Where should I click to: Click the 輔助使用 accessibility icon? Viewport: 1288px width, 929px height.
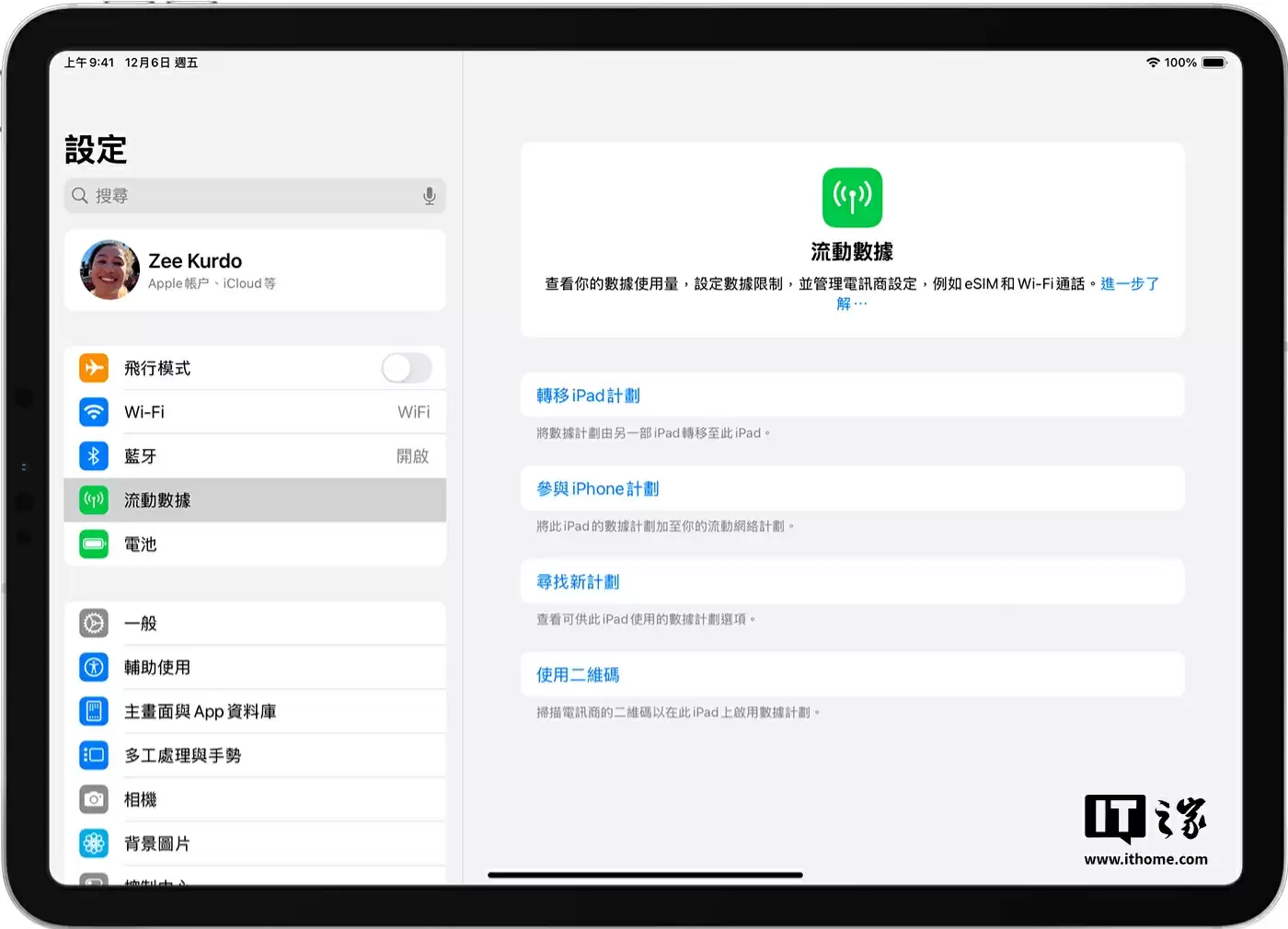94,667
